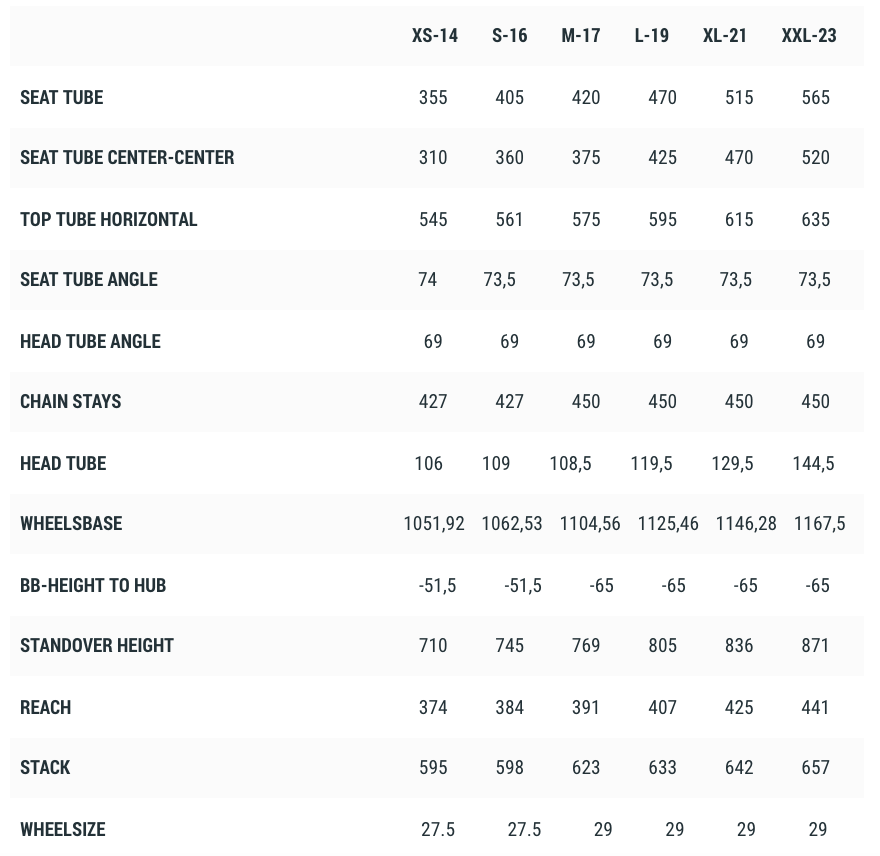
Task: Select the 871 standover height value
Action: [x=816, y=646]
